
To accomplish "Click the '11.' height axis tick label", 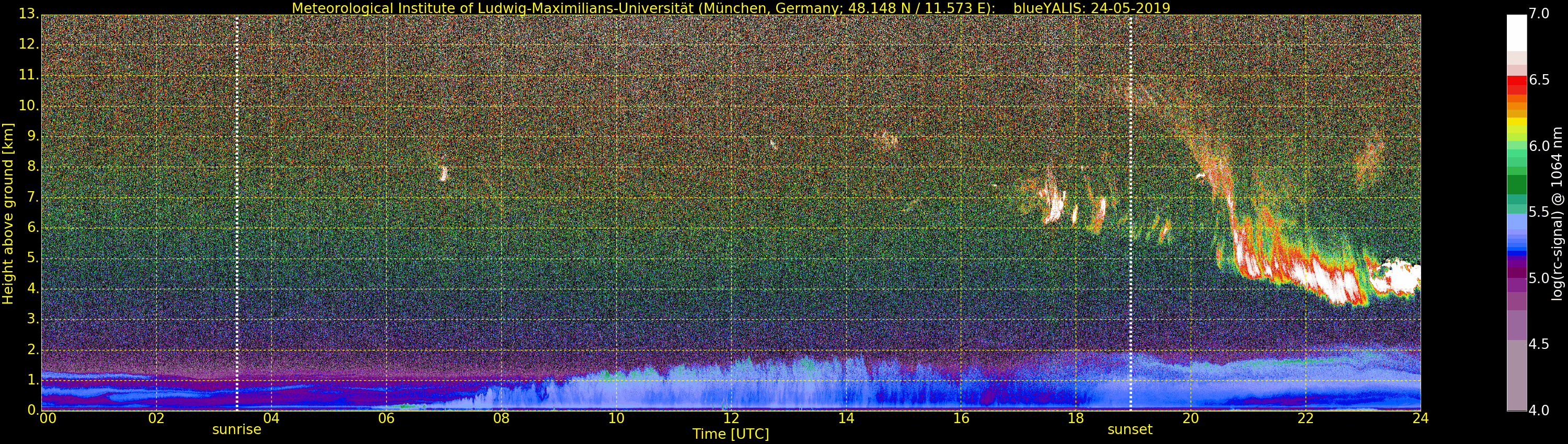I will click(29, 75).
